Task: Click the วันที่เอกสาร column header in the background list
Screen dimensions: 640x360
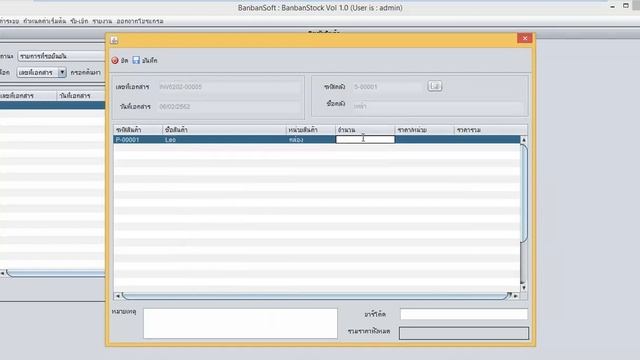Action: [x=81, y=96]
